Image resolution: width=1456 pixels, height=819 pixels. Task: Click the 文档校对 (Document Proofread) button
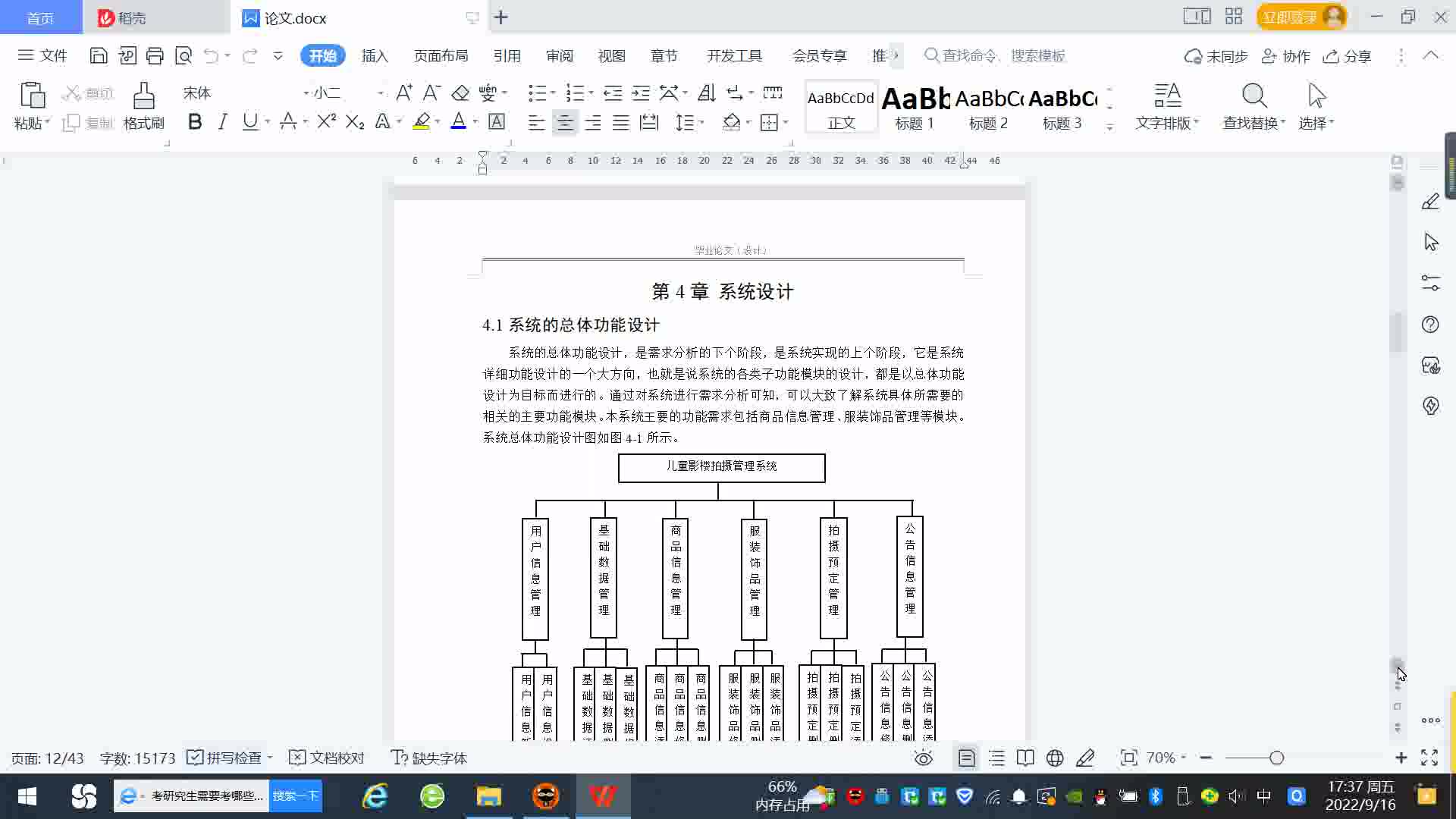328,758
